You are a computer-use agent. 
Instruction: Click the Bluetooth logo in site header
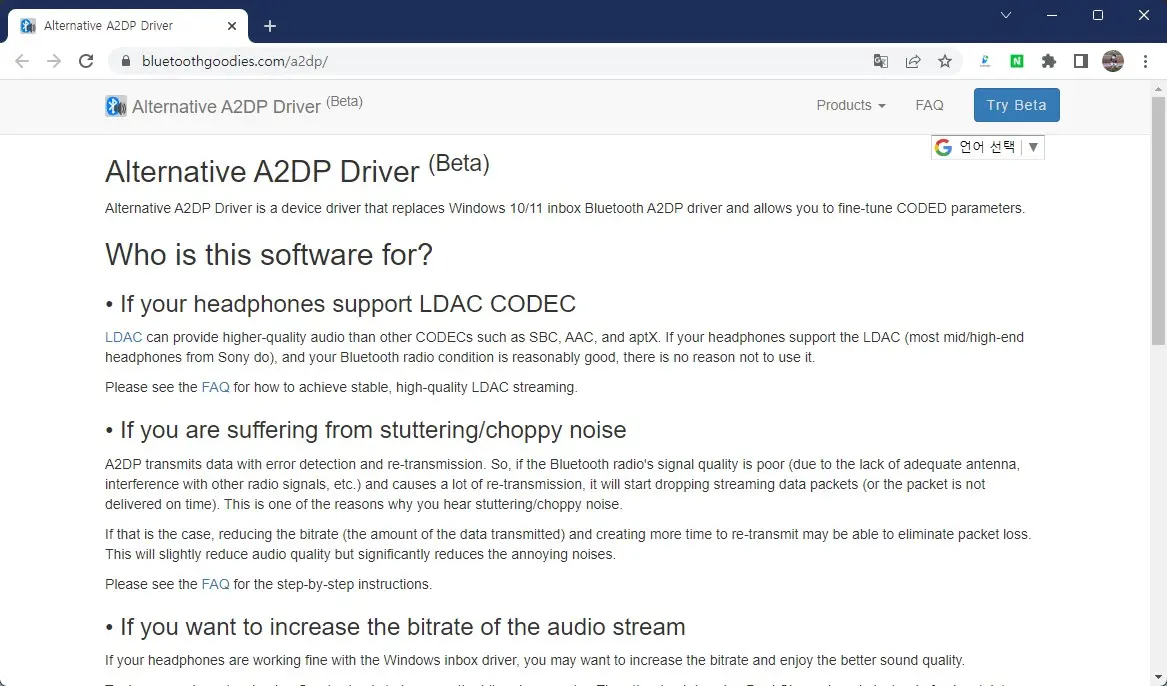(115, 106)
